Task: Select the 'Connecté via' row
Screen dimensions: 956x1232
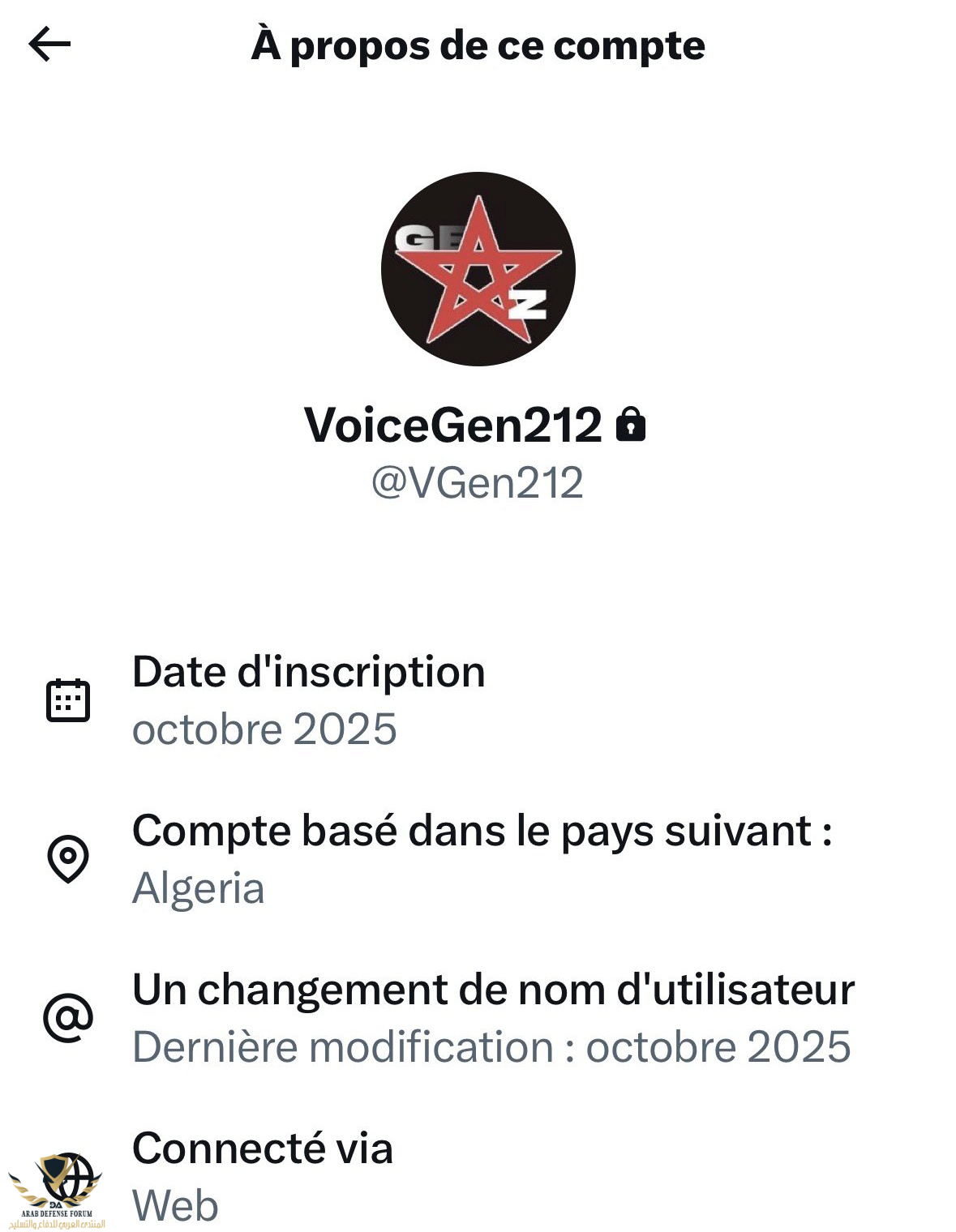Action: click(x=262, y=1149)
